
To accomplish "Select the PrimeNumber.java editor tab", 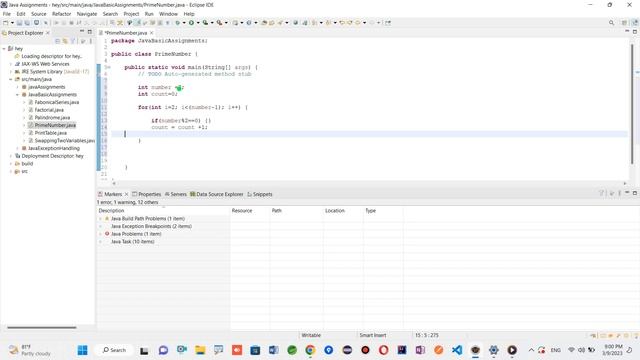I will point(125,33).
